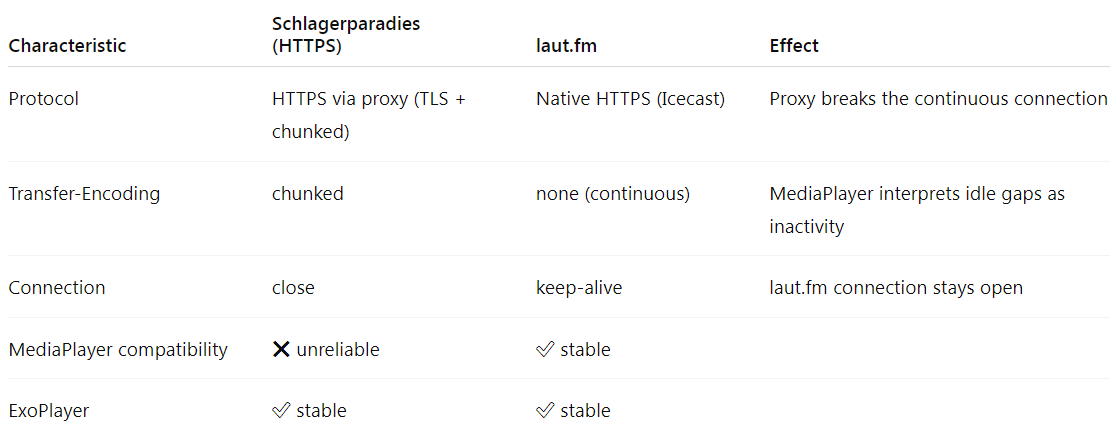Click the "MediaPlayer compatibility" row label
The width and height of the screenshot is (1120, 435).
coord(118,350)
